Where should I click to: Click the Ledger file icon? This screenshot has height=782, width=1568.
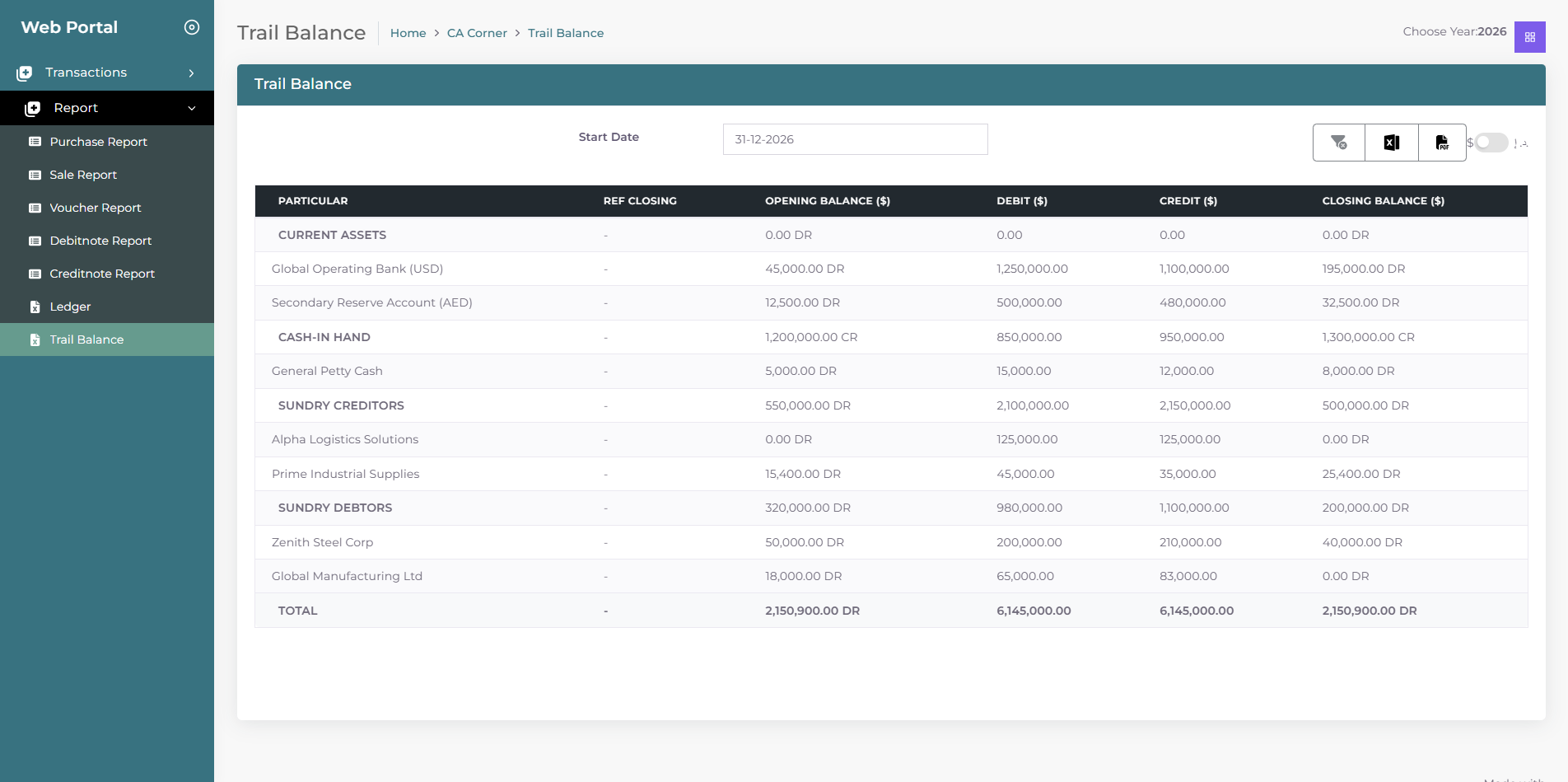tap(35, 307)
